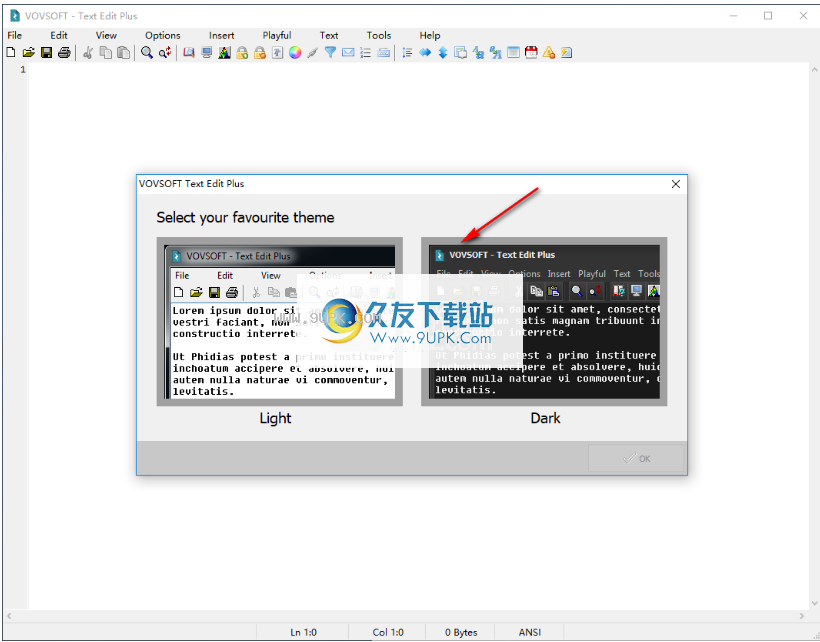Click the blue funnel filter icon
Viewport: 820px width, 642px height.
(331, 52)
